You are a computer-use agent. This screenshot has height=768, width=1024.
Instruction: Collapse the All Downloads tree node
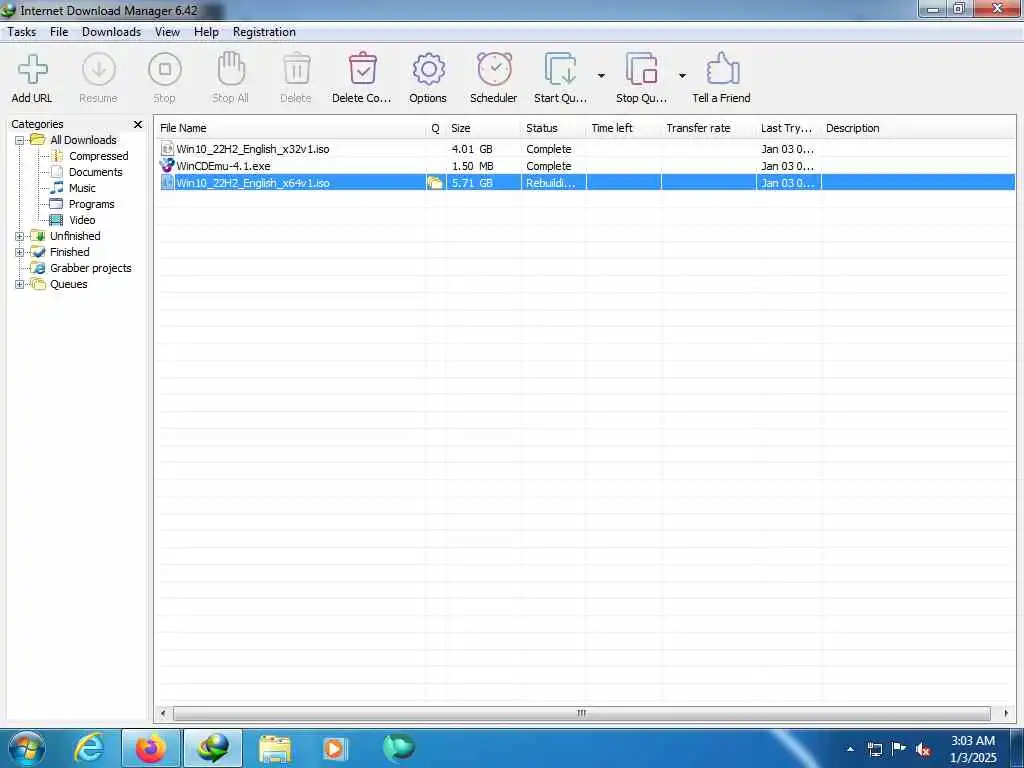pos(20,140)
